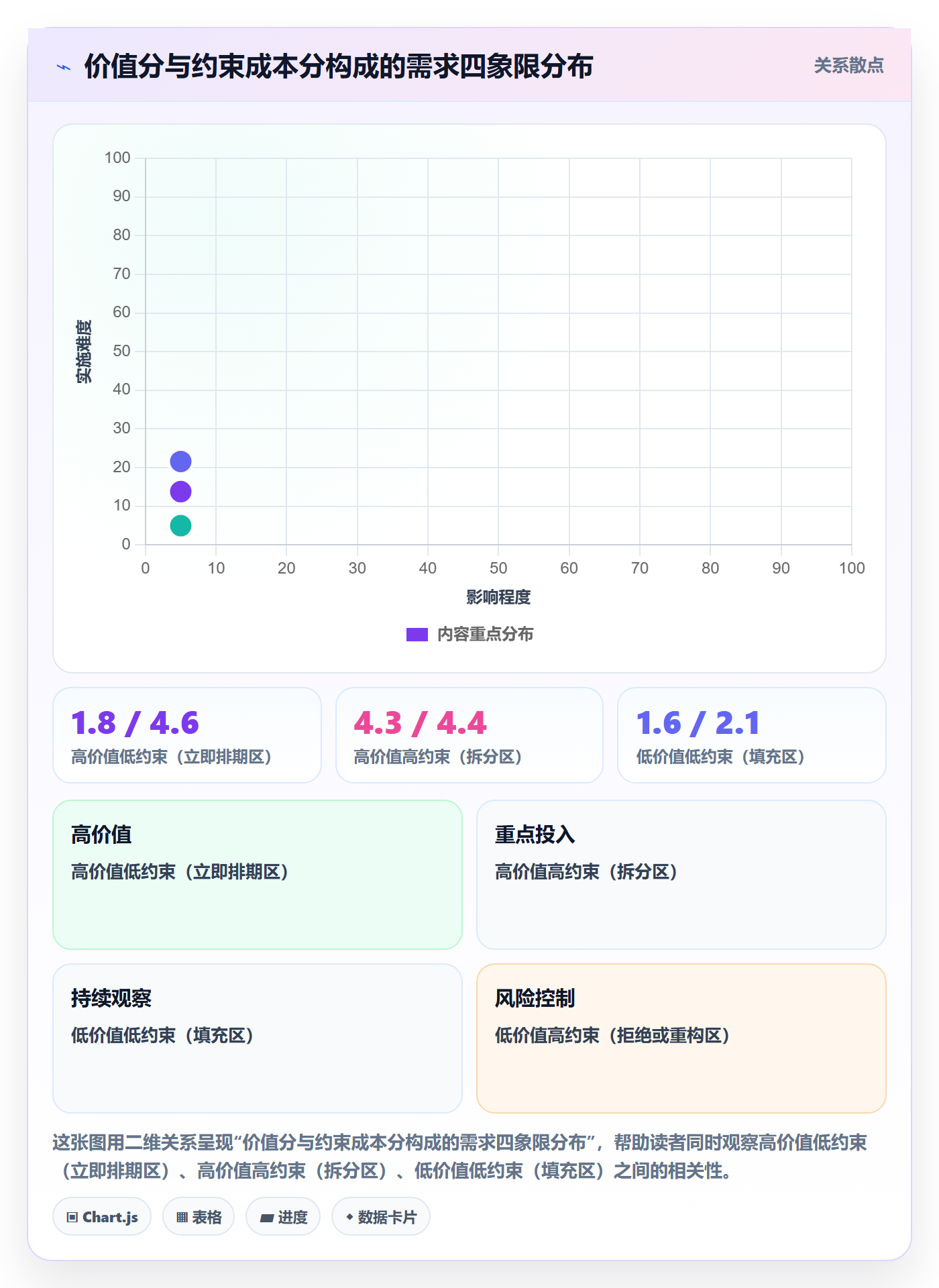Click the lightning bolt icon beside the title
The height and width of the screenshot is (1288, 939).
pos(64,67)
